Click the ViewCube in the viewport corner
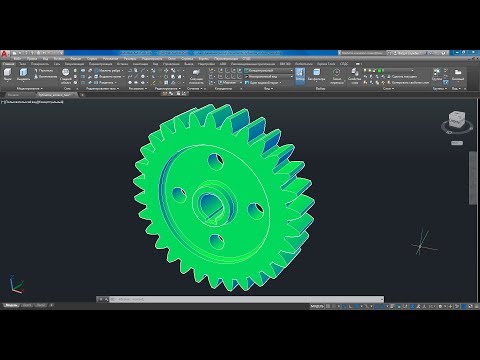This screenshot has width=480, height=360. click(457, 120)
